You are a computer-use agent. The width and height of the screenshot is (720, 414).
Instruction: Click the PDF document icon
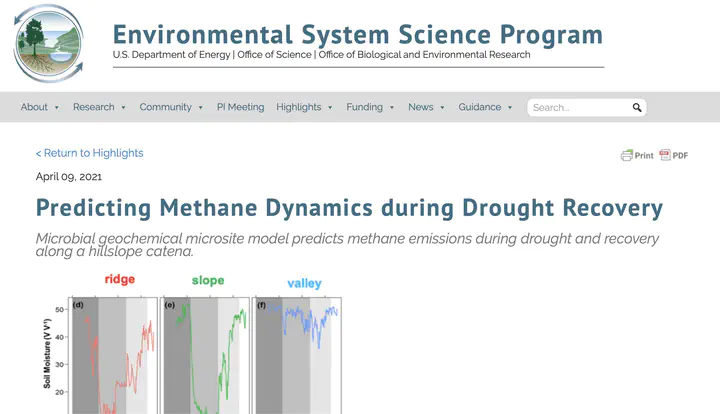(x=665, y=155)
